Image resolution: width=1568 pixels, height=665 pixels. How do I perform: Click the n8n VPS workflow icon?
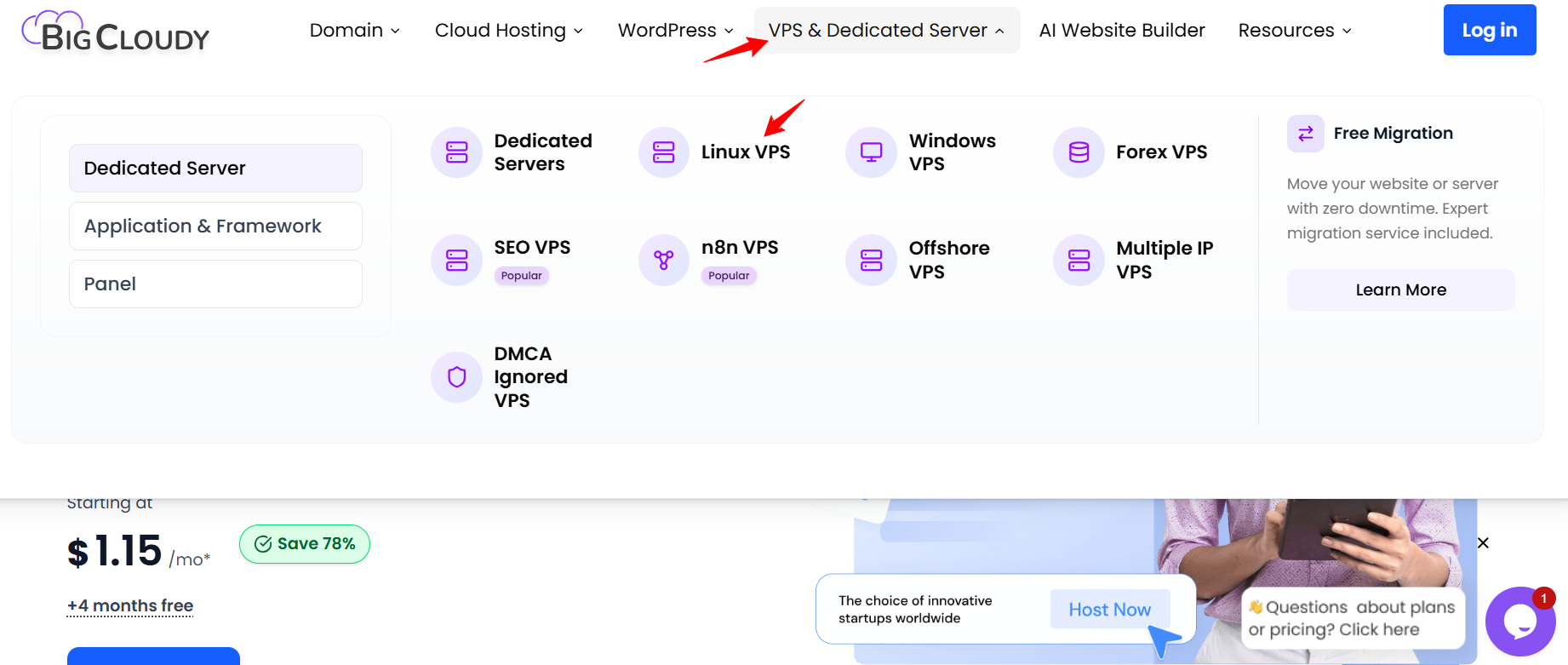click(664, 260)
